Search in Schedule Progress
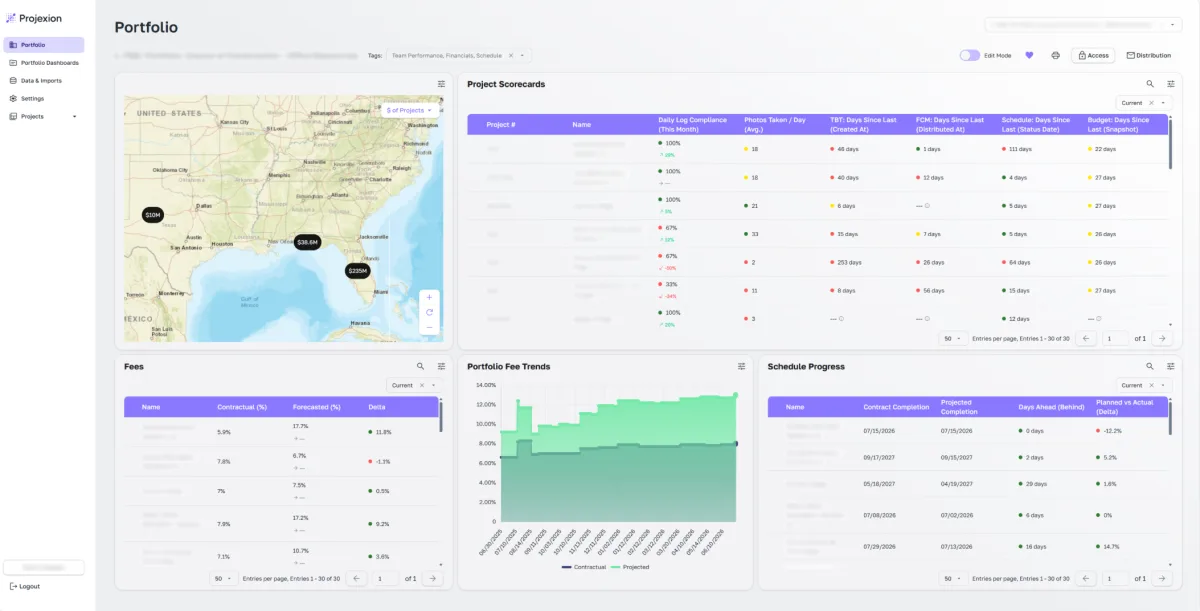The height and width of the screenshot is (611, 1200). [1150, 366]
